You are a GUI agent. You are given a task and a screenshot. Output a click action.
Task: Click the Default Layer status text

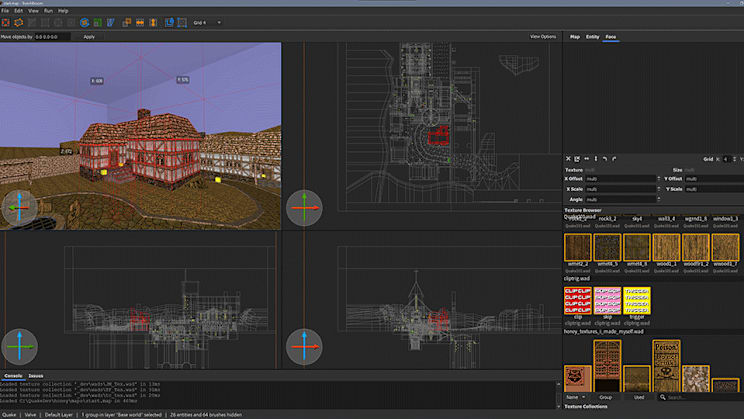59,415
